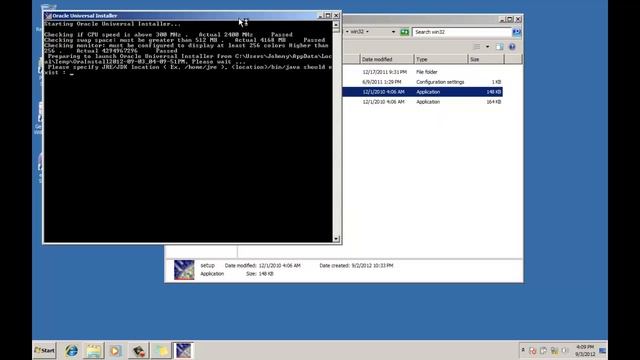Sort by Size column header

pyautogui.click(x=486, y=59)
